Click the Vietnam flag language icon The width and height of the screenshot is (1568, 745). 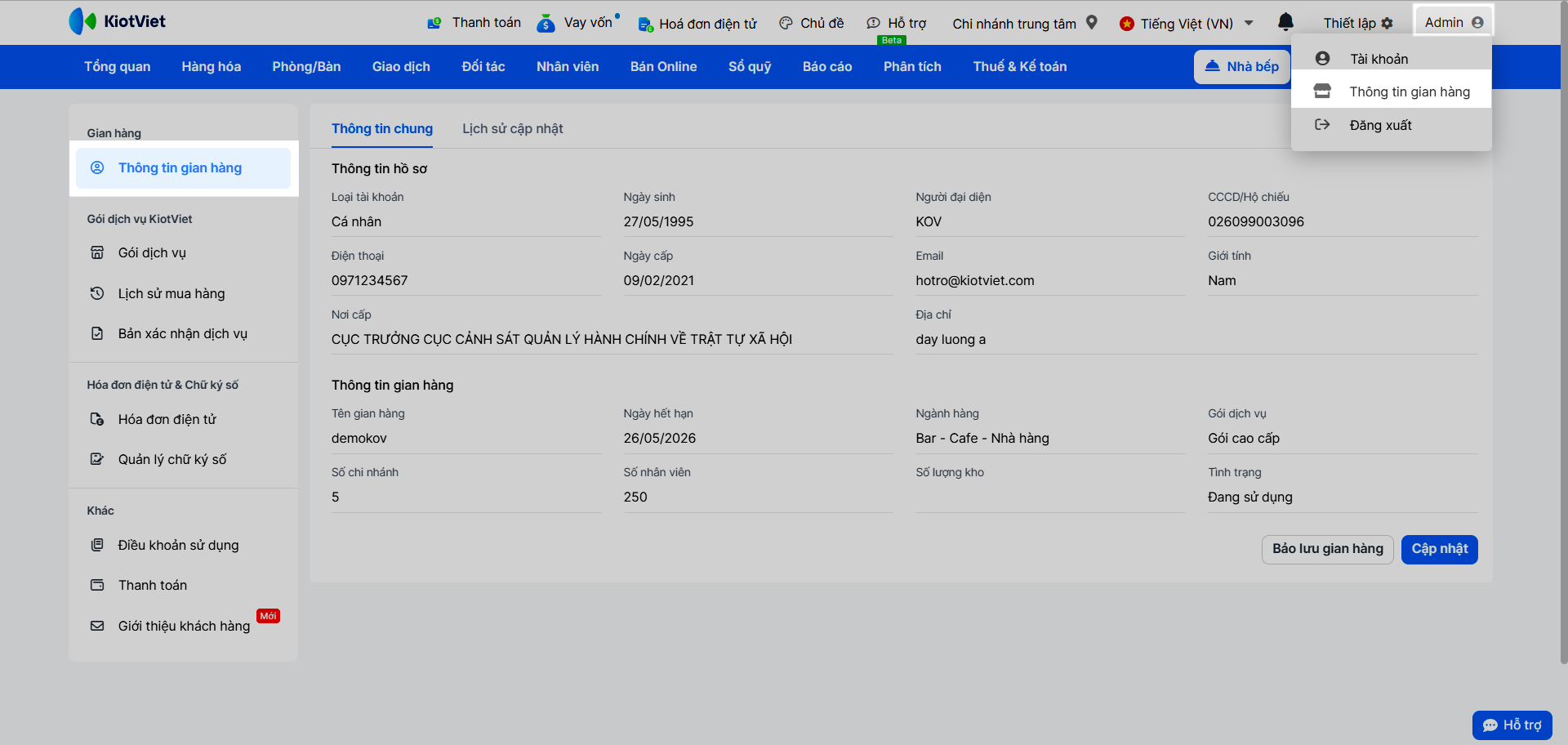(x=1127, y=24)
